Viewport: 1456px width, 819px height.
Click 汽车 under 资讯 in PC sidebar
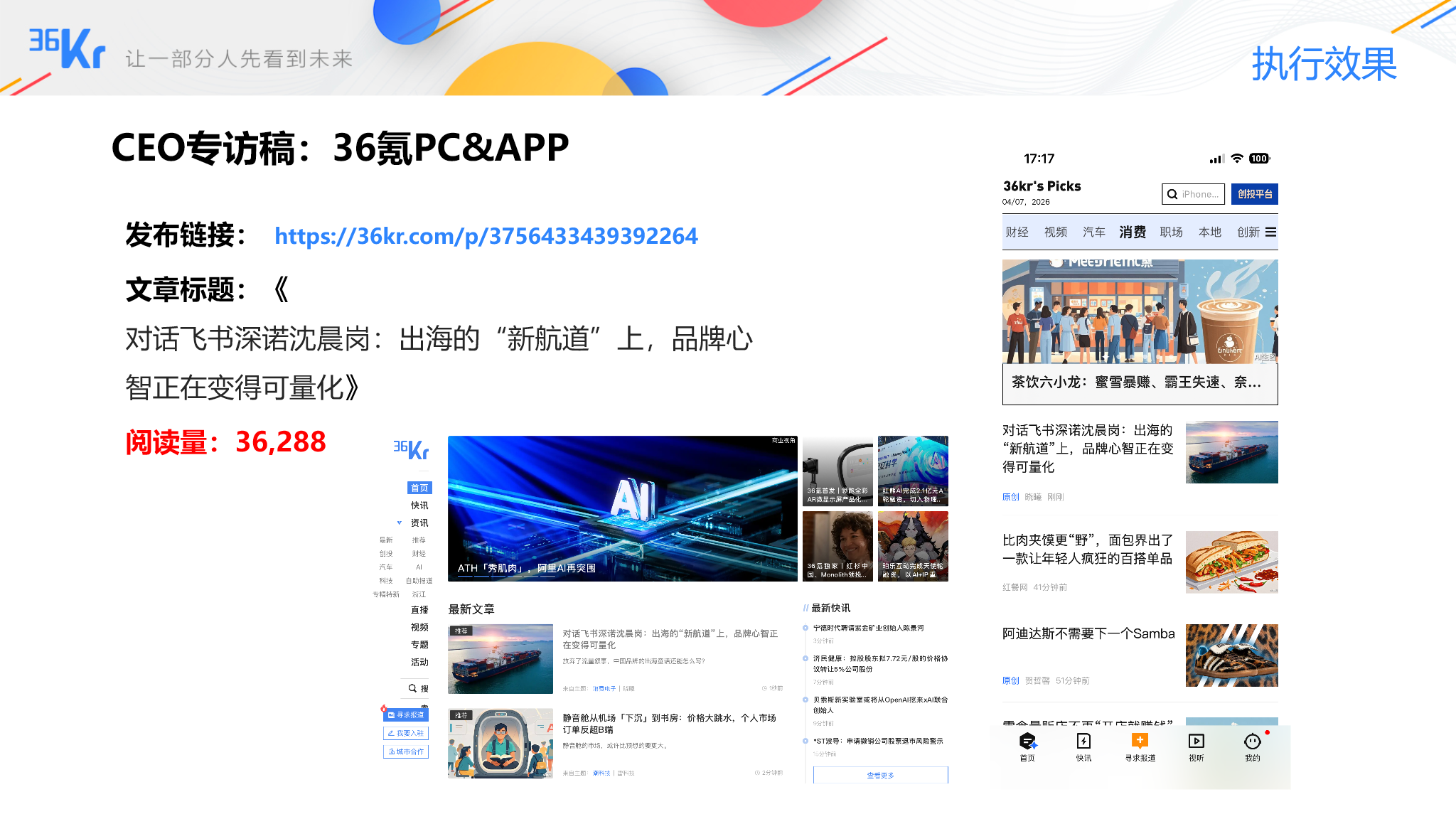tap(386, 567)
